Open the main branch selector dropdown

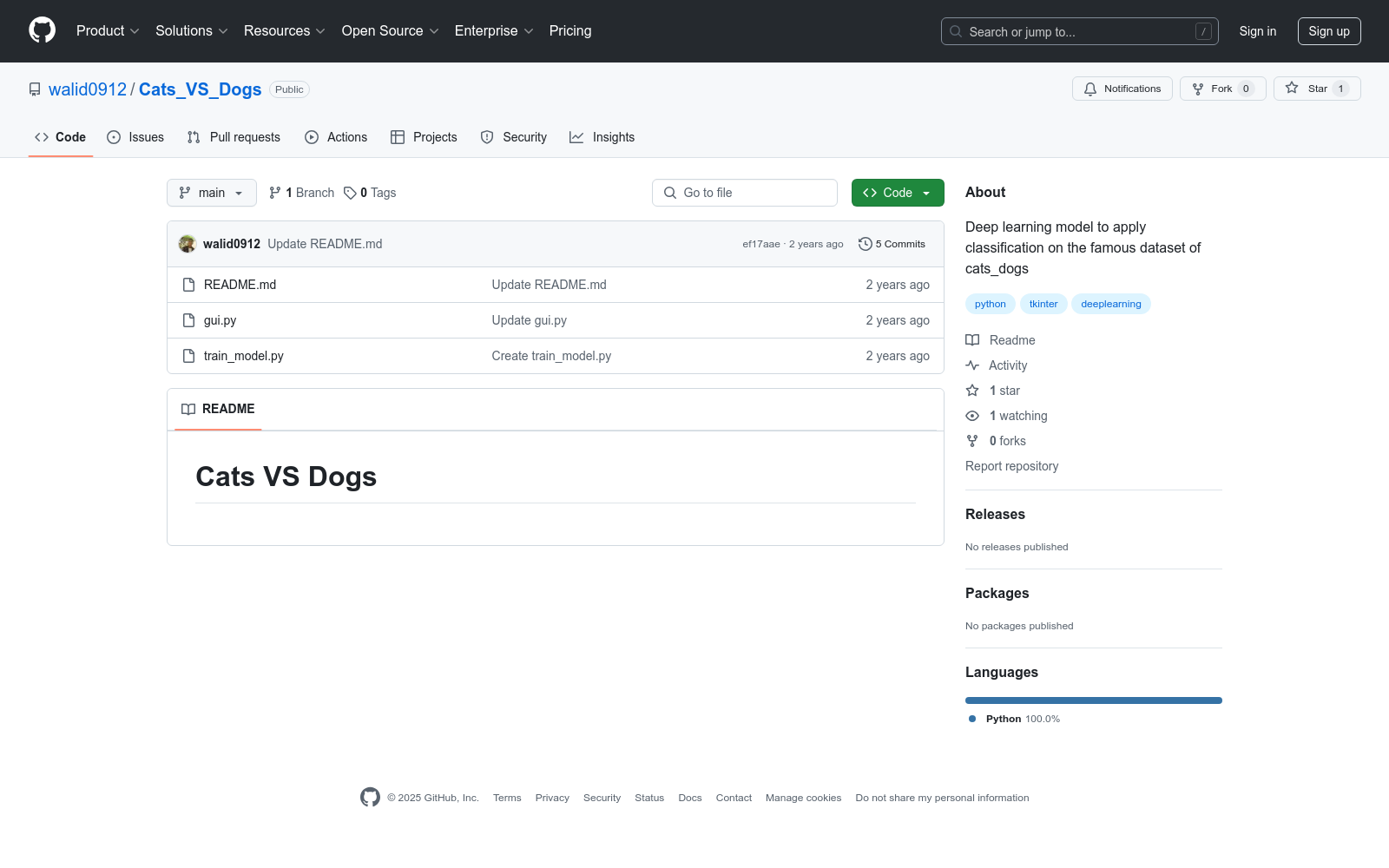[212, 193]
